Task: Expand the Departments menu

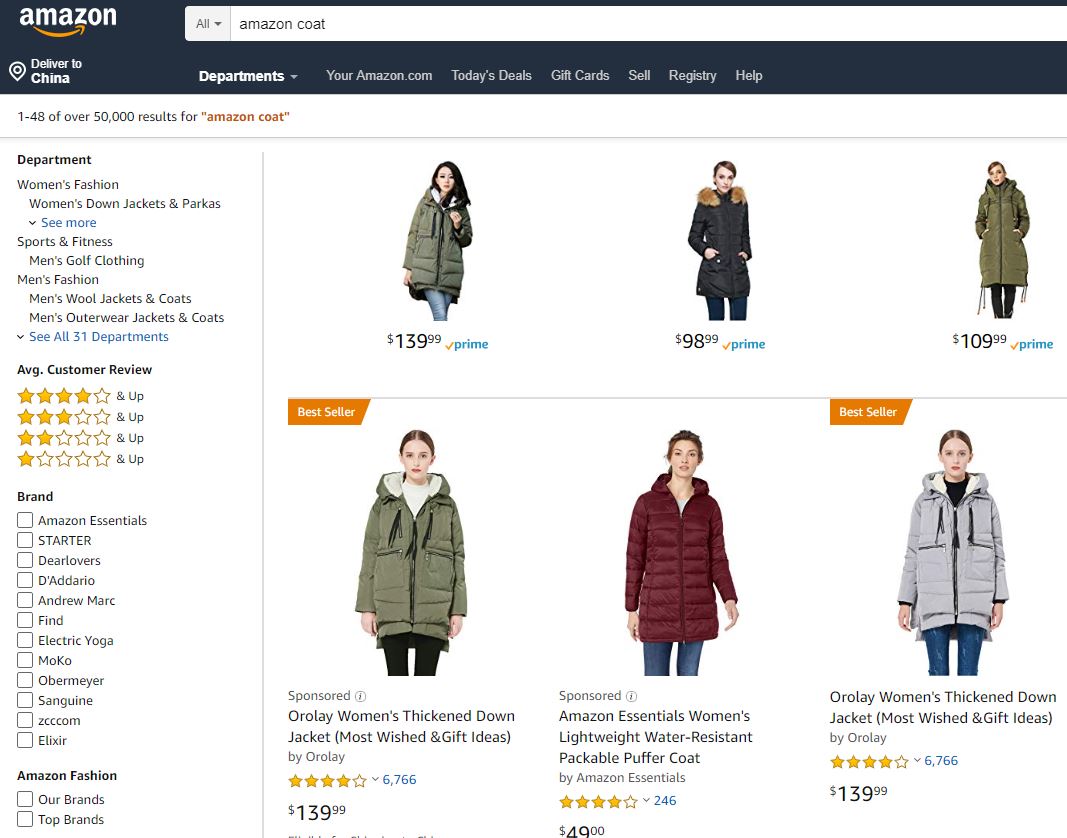Action: point(248,76)
